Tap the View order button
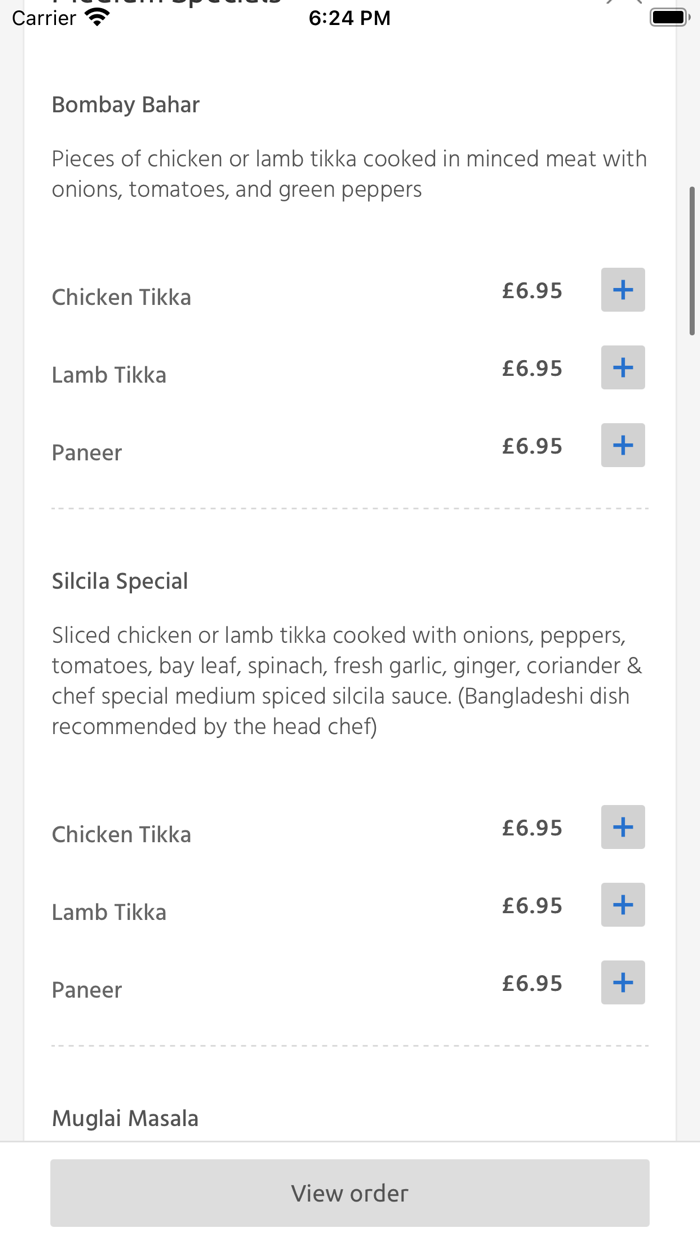 click(349, 1192)
